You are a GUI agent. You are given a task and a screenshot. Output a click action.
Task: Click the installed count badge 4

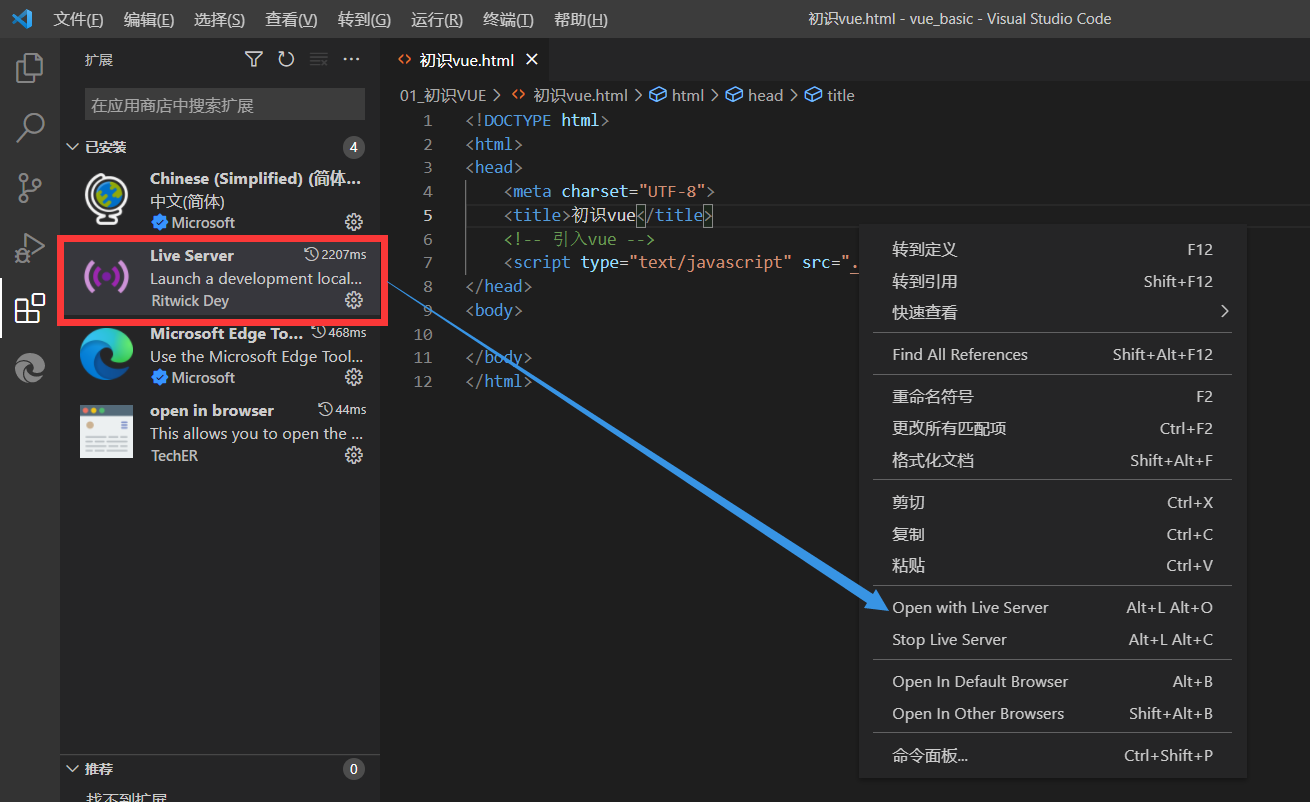click(x=353, y=147)
